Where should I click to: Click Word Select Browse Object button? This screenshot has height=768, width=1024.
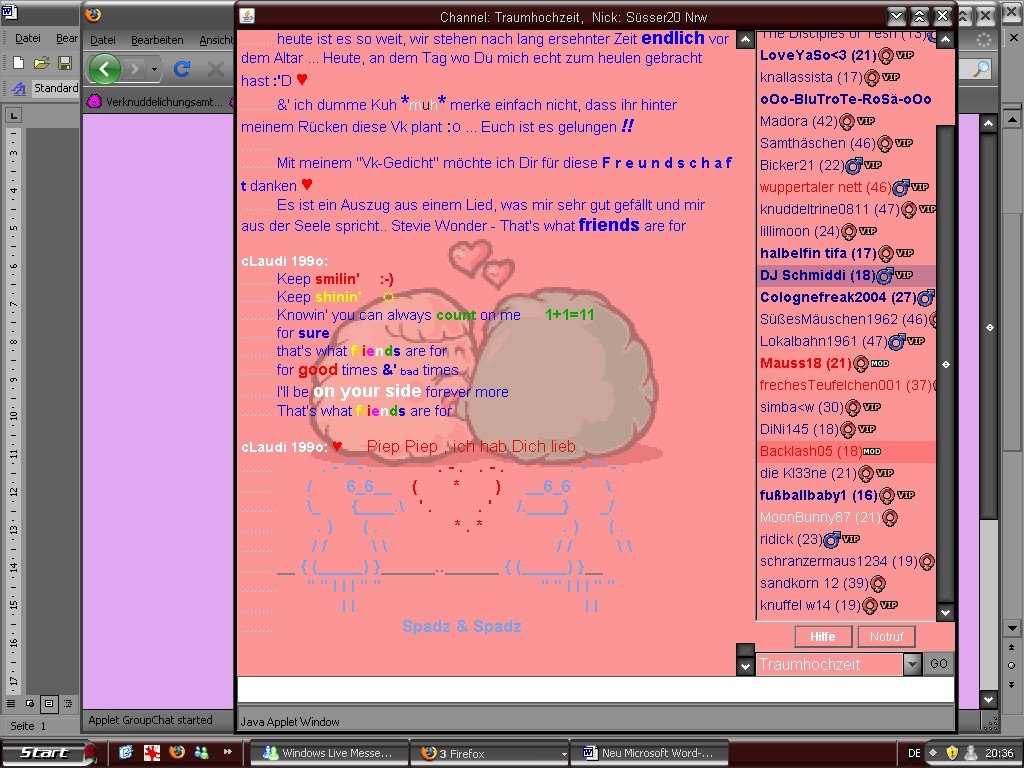click(1012, 665)
